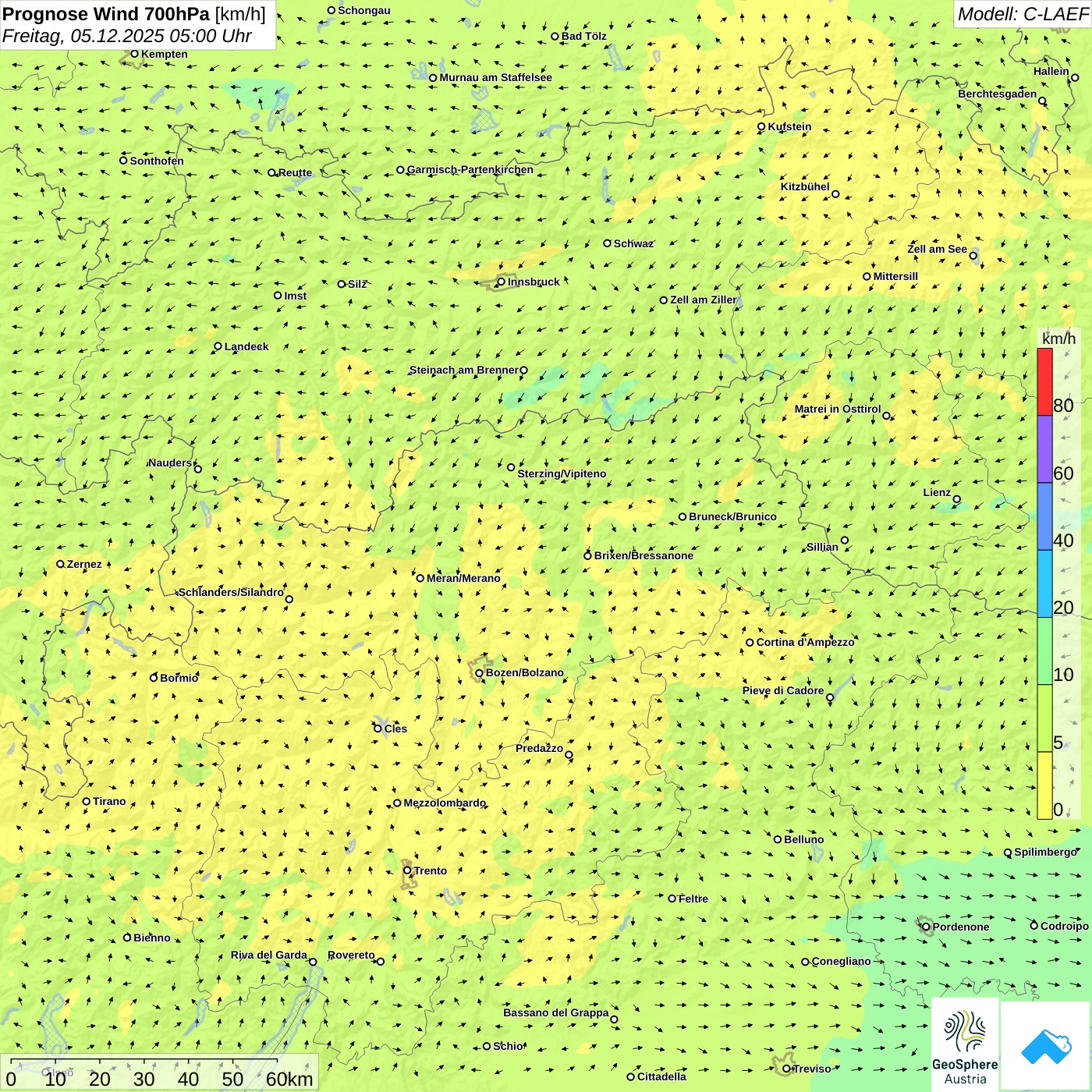Click the Pordenone city label
Viewport: 1092px width, 1092px height.
coord(961,927)
